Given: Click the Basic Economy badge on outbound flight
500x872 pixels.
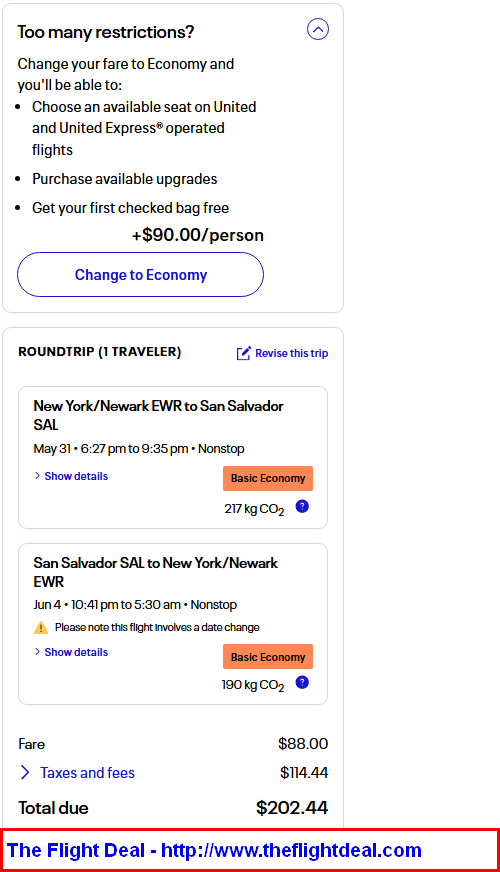Looking at the screenshot, I should [268, 478].
